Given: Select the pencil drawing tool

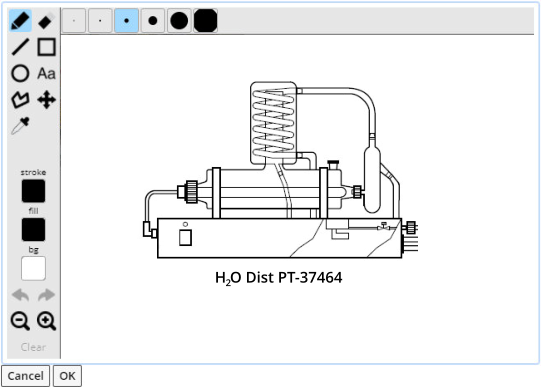Looking at the screenshot, I should (20, 21).
